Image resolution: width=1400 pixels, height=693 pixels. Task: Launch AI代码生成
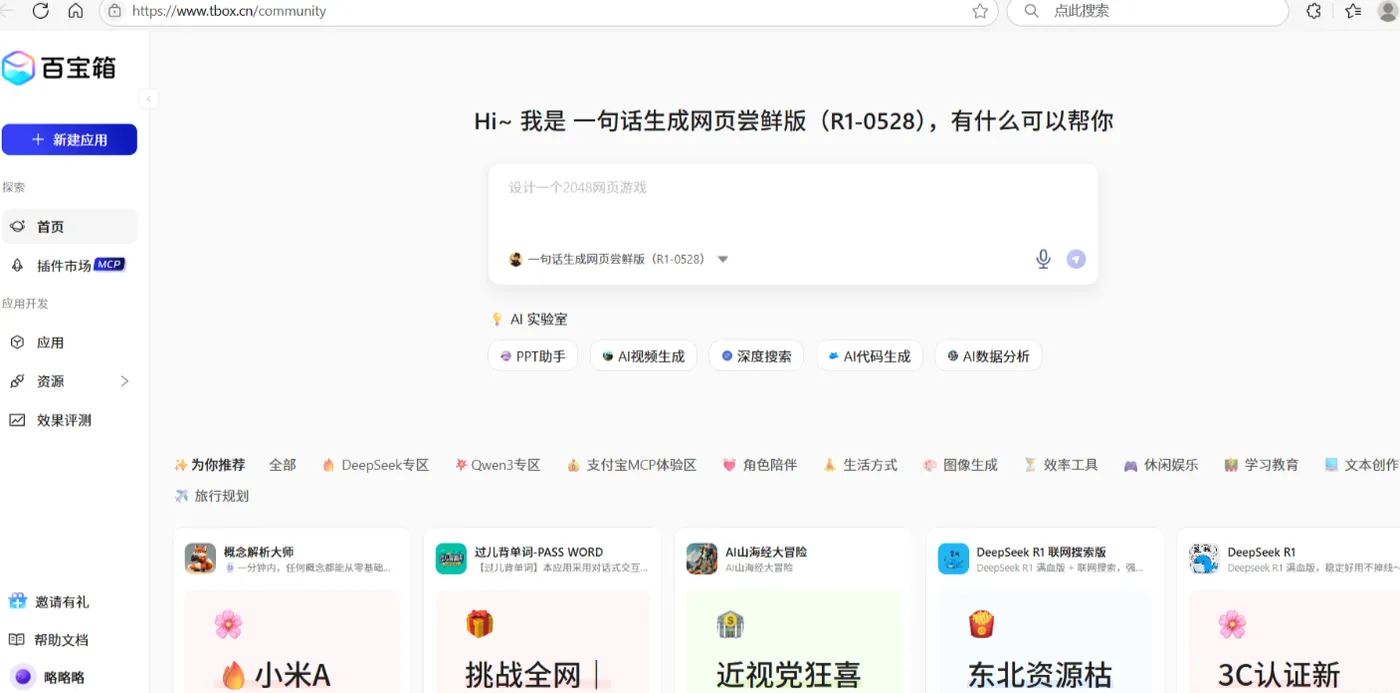[x=869, y=356]
